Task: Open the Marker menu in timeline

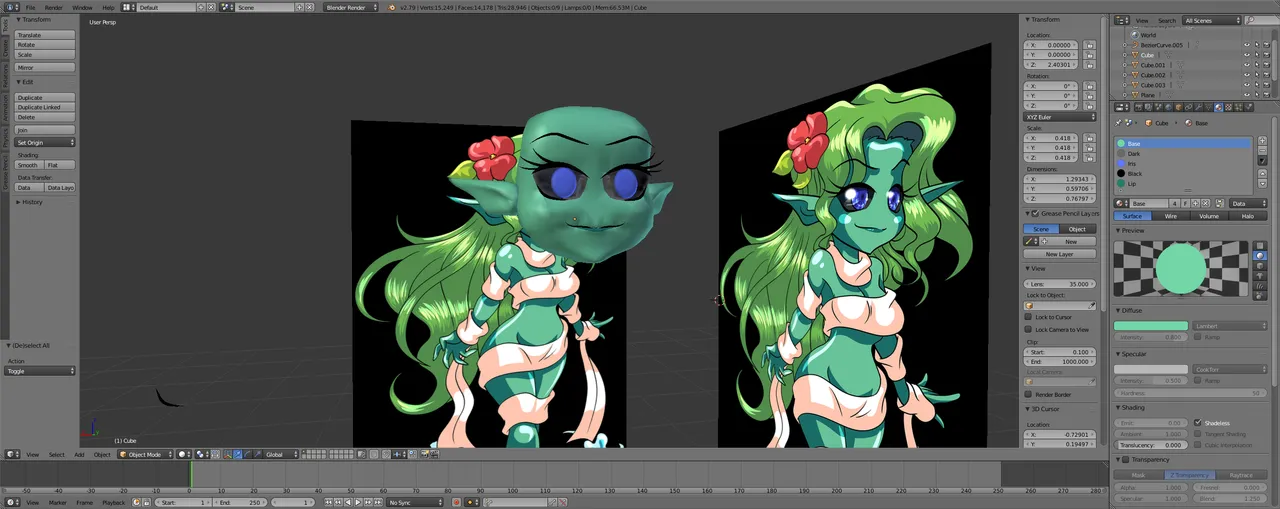Action: [x=58, y=502]
